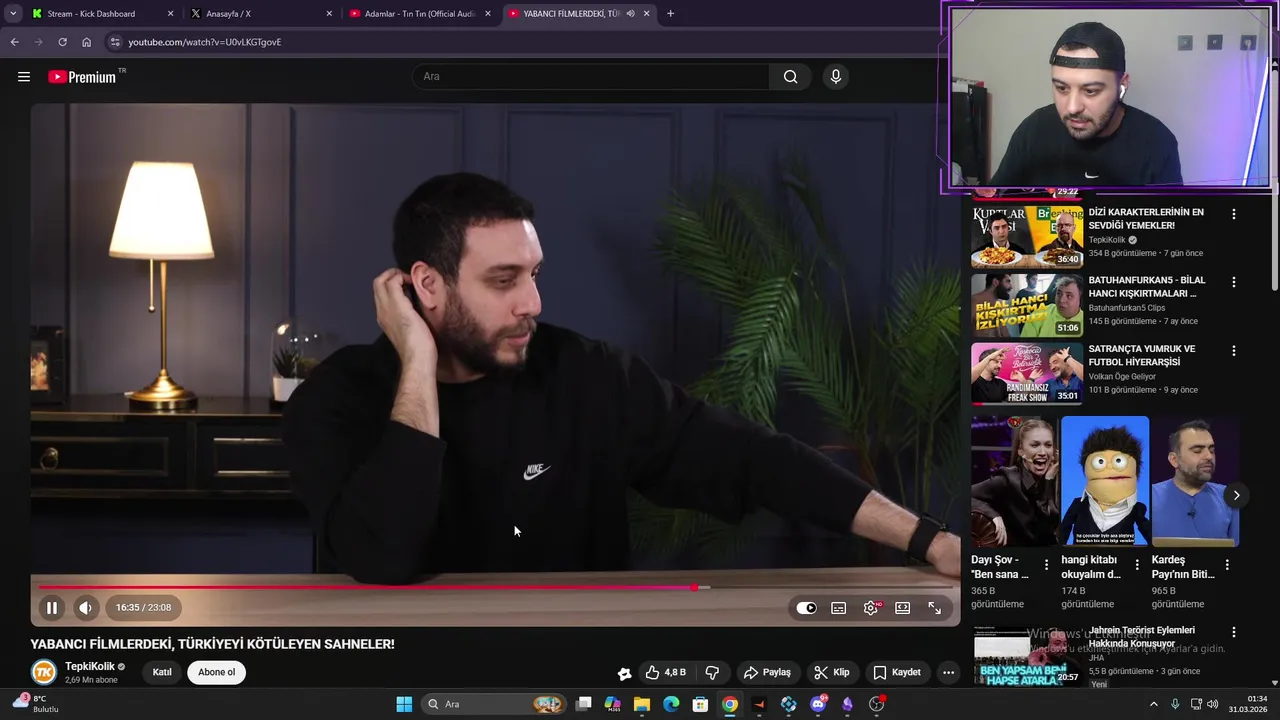Close the Kick Dashboard tab
This screenshot has width=1280, height=720.
click(x=170, y=14)
